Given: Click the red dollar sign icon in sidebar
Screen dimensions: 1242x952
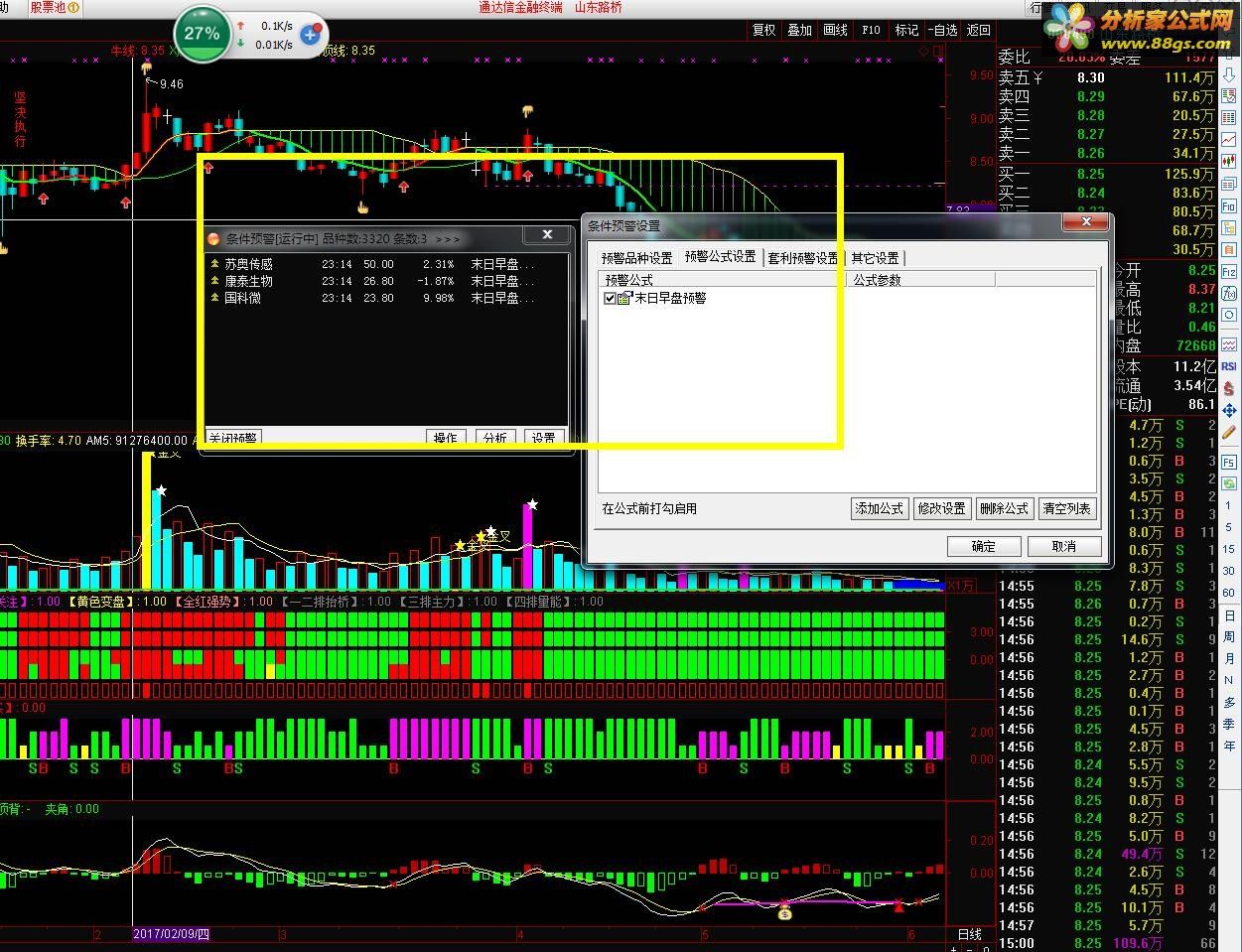Looking at the screenshot, I should tap(1229, 388).
